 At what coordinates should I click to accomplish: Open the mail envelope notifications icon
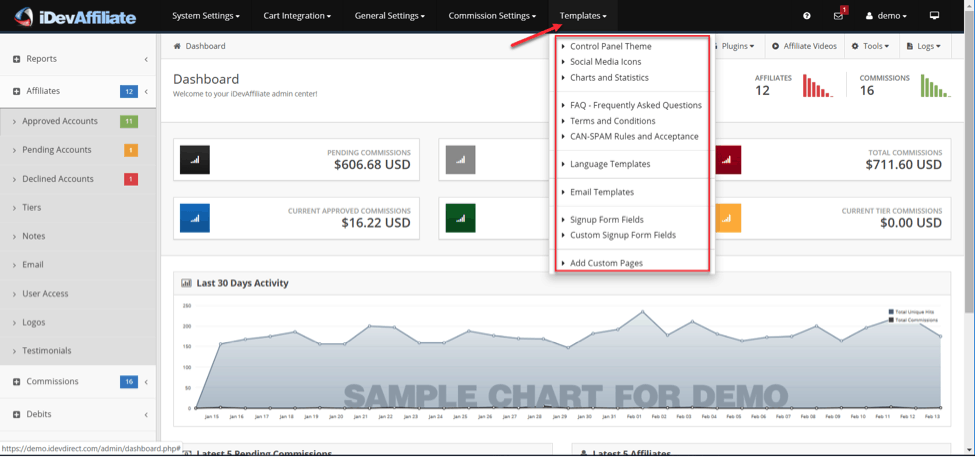(x=838, y=16)
